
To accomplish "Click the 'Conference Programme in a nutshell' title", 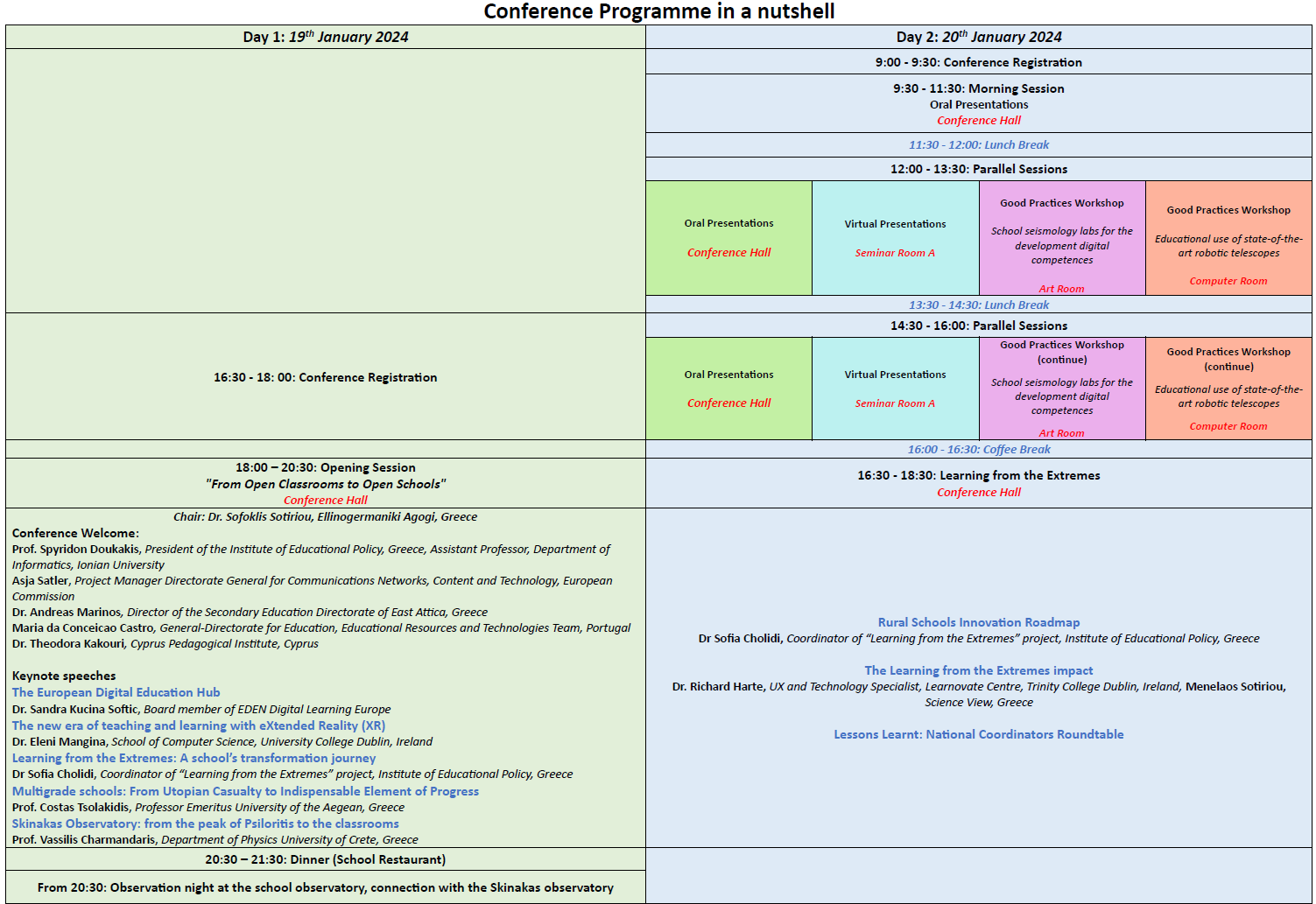I will [658, 11].
